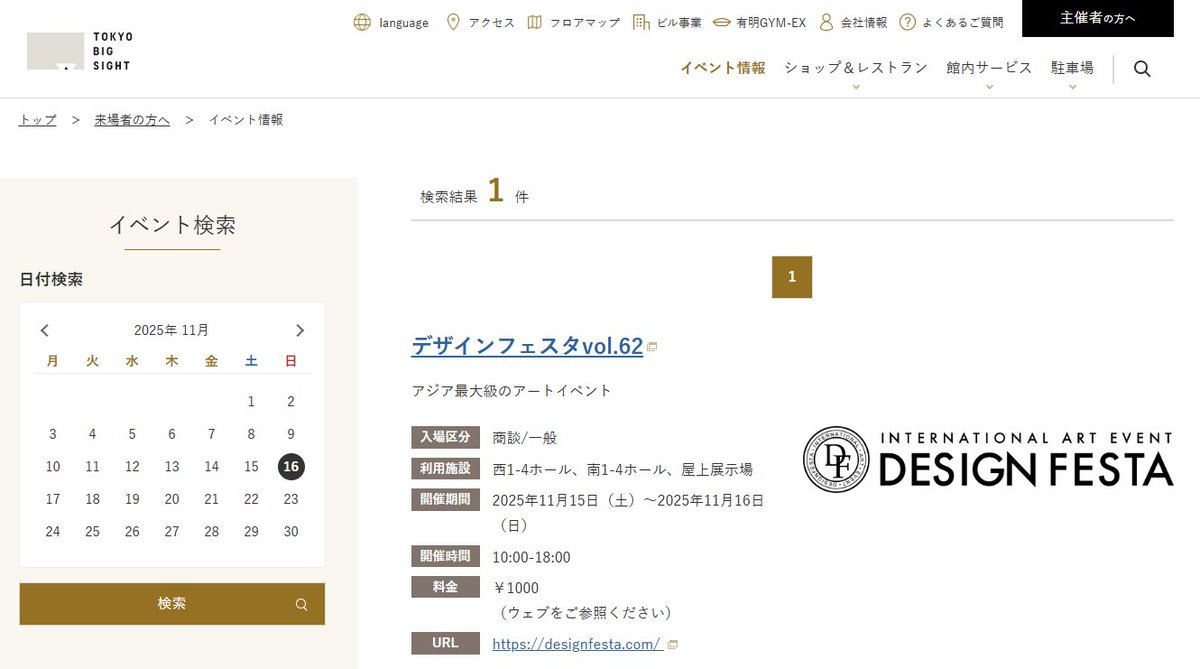
Task: Click よくあるご質問 link text
Action: click(964, 22)
